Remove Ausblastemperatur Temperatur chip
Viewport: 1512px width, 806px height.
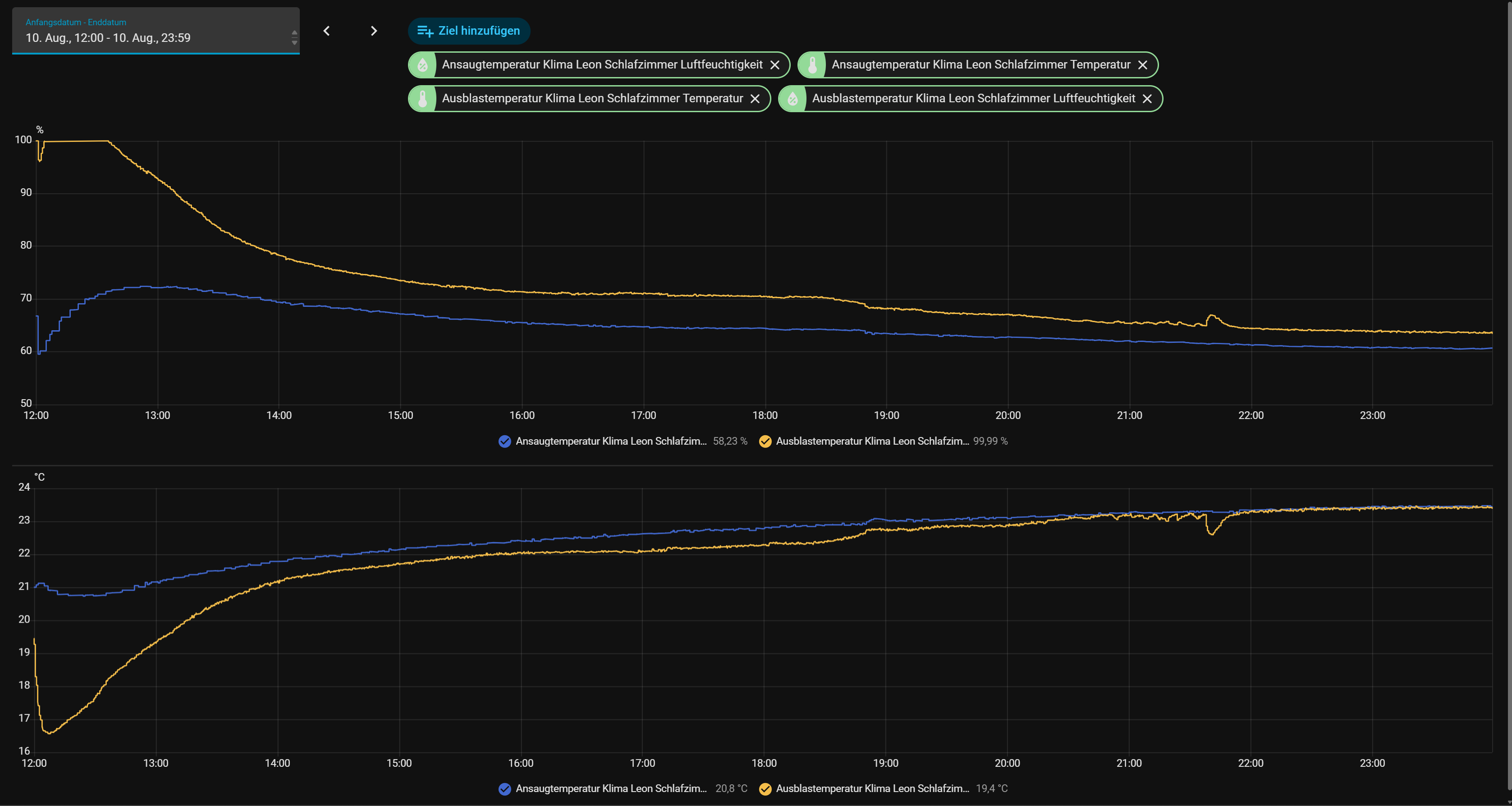756,99
